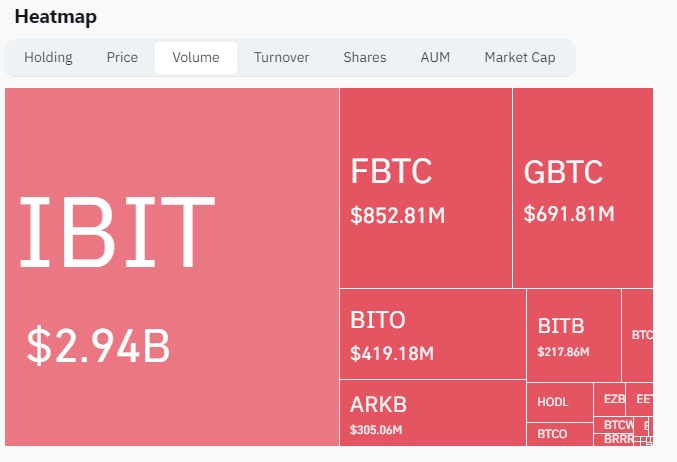677x462 pixels.
Task: Click the HODL tile
Action: tap(559, 402)
